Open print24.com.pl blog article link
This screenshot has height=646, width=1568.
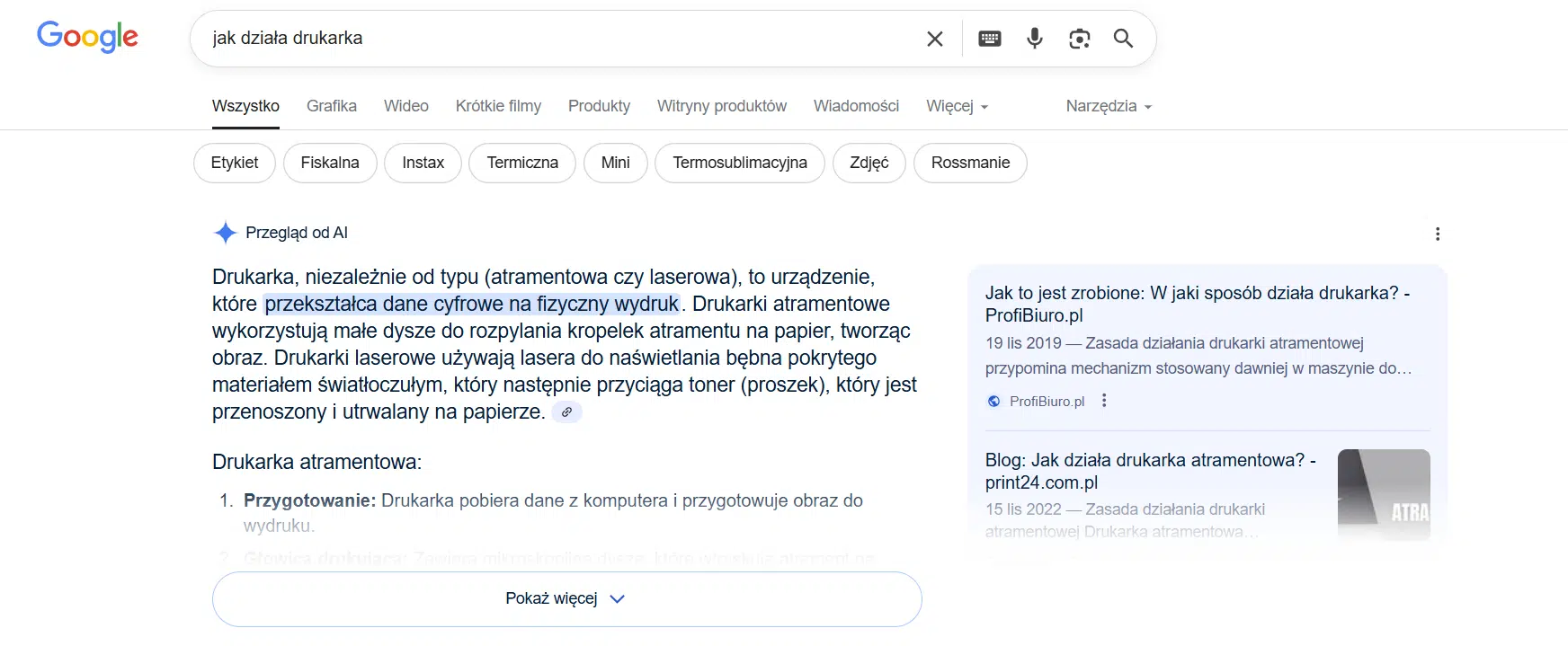click(x=1150, y=471)
